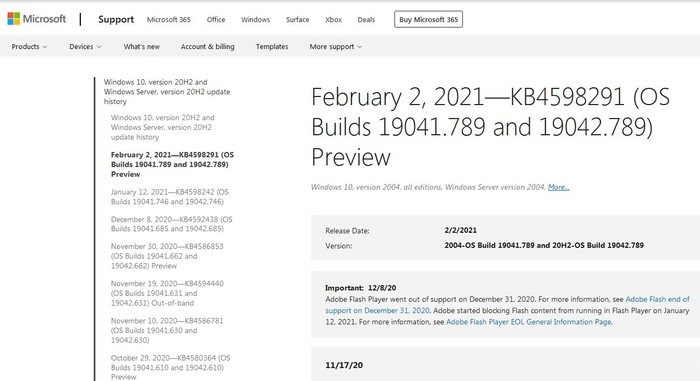Open October 29, 2020 KB4580364 entry

click(171, 367)
